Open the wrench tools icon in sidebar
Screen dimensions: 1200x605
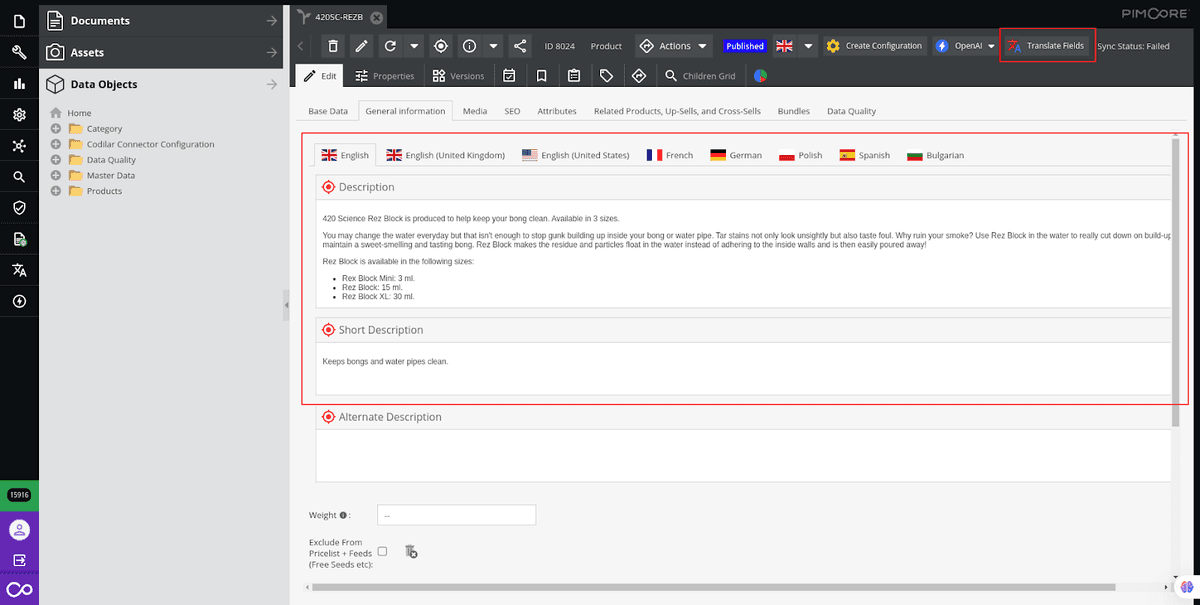tap(19, 52)
